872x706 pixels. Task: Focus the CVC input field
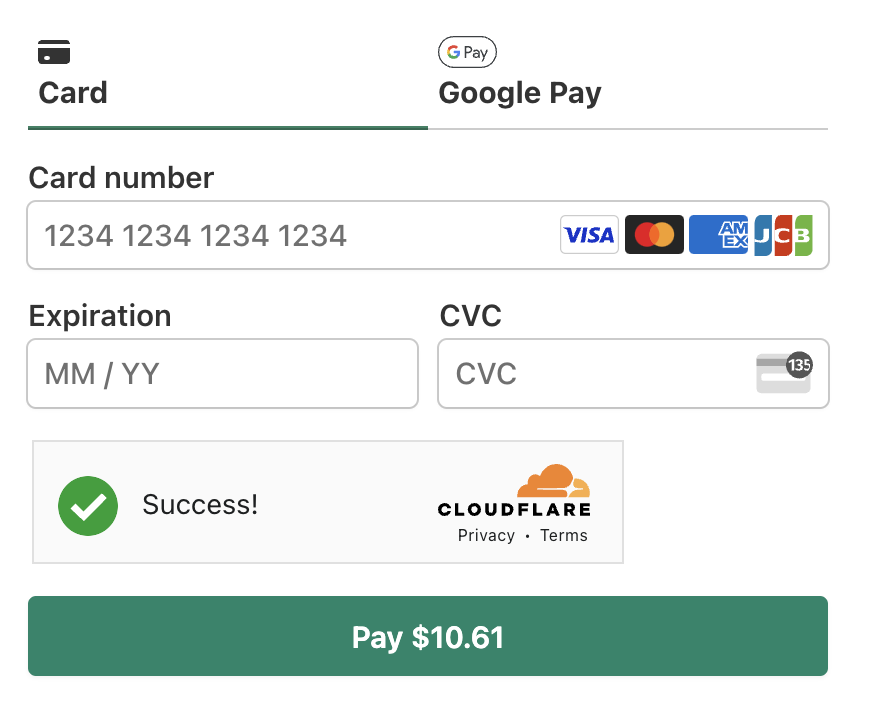point(633,374)
